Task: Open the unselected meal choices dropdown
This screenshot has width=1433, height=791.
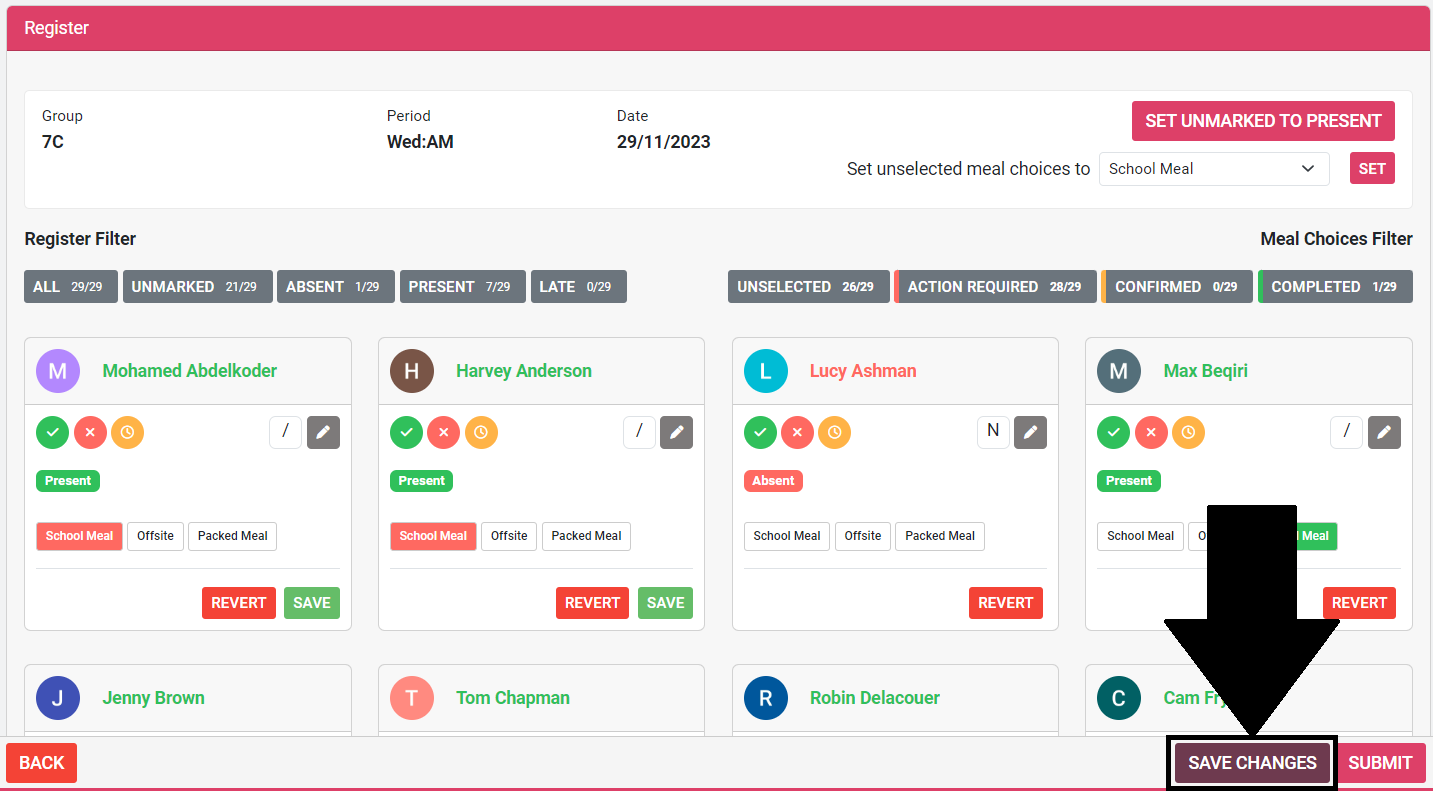Action: pos(1213,169)
